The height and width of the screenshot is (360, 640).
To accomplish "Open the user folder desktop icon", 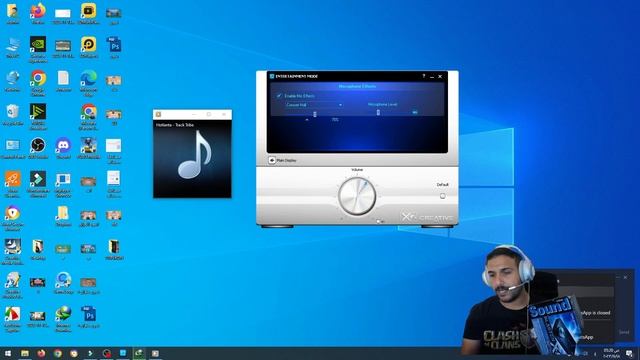I will point(12,13).
